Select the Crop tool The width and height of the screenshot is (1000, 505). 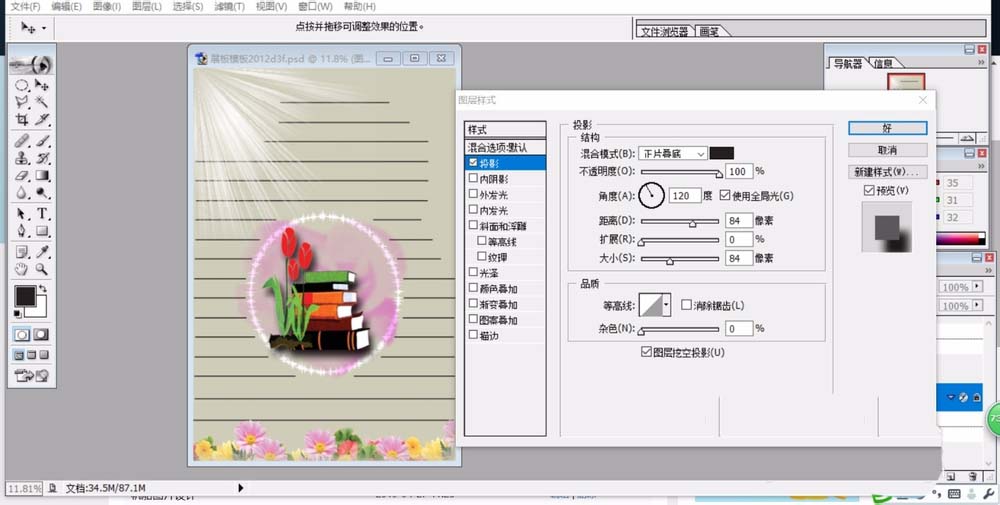click(21, 120)
